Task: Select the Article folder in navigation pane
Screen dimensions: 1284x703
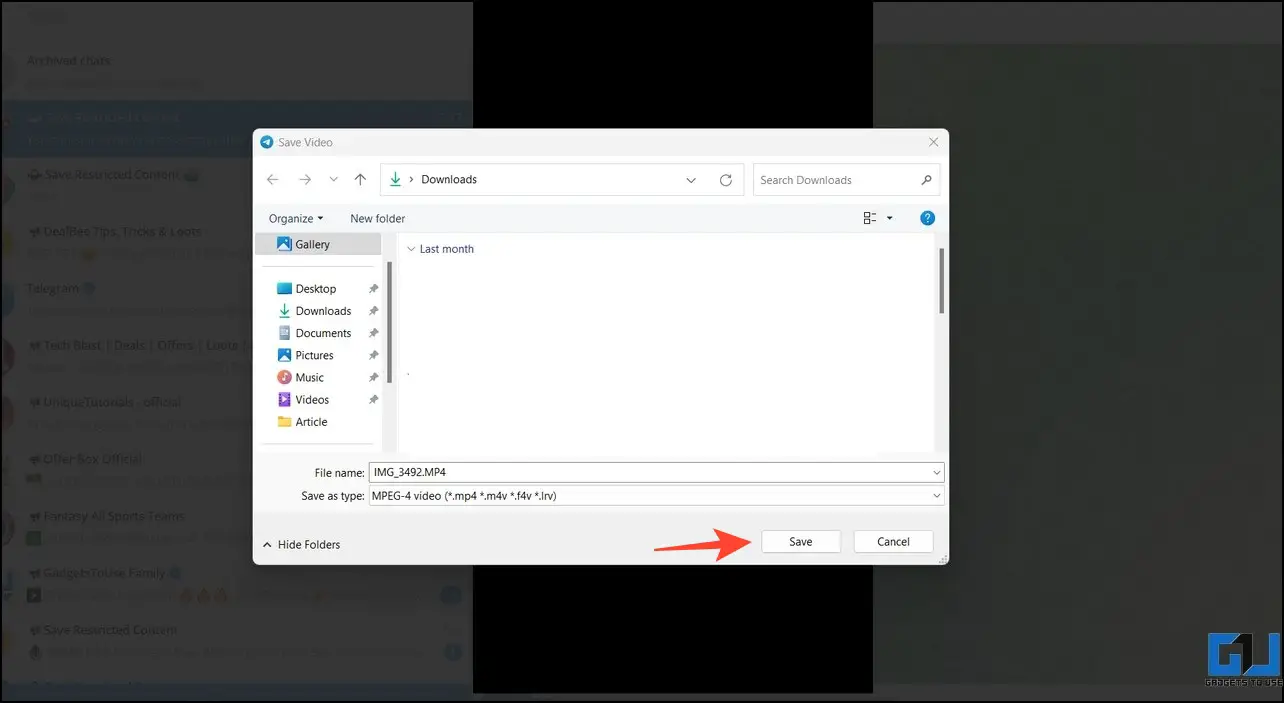Action: [311, 422]
